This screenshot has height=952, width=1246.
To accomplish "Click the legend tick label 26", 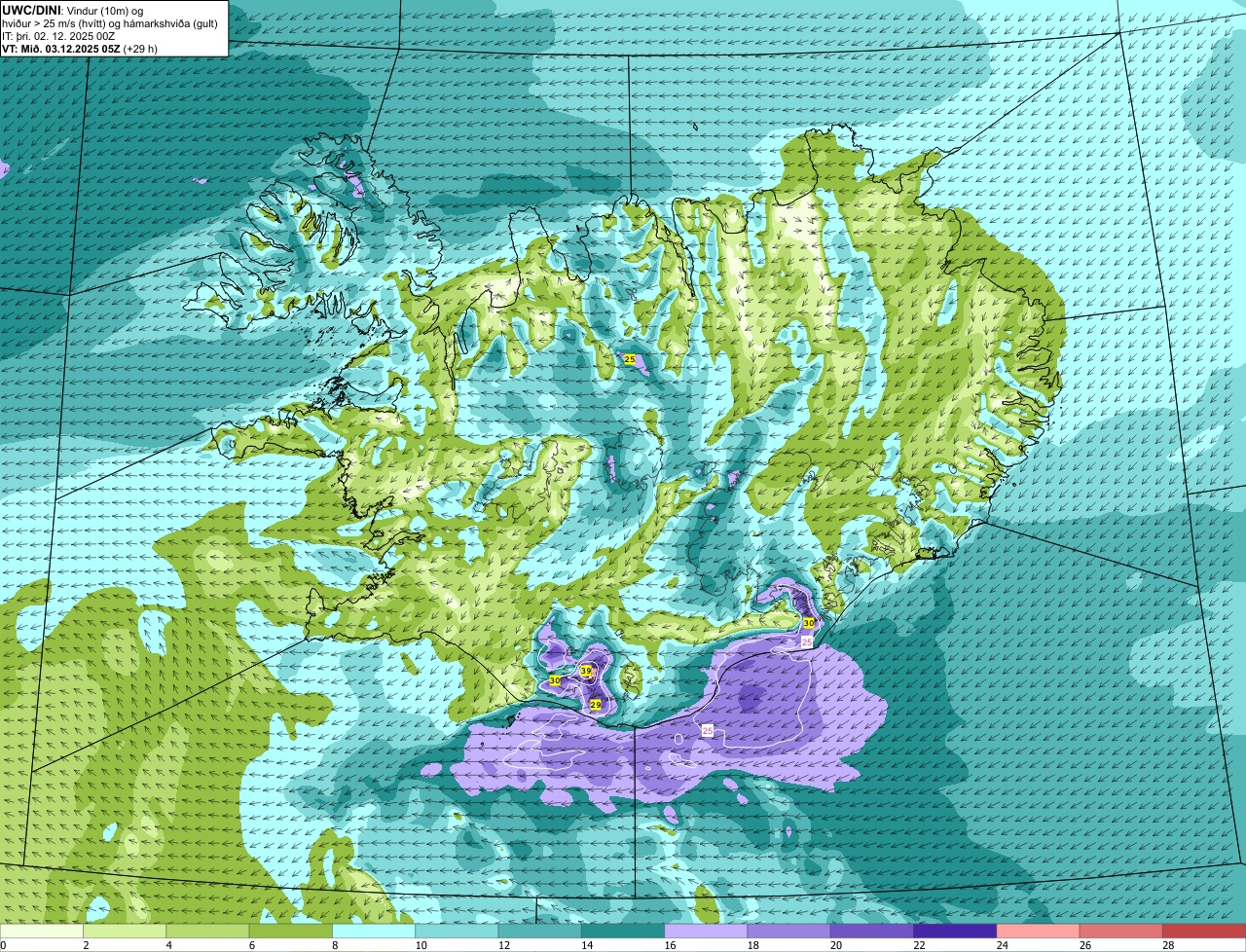I will click(1084, 945).
